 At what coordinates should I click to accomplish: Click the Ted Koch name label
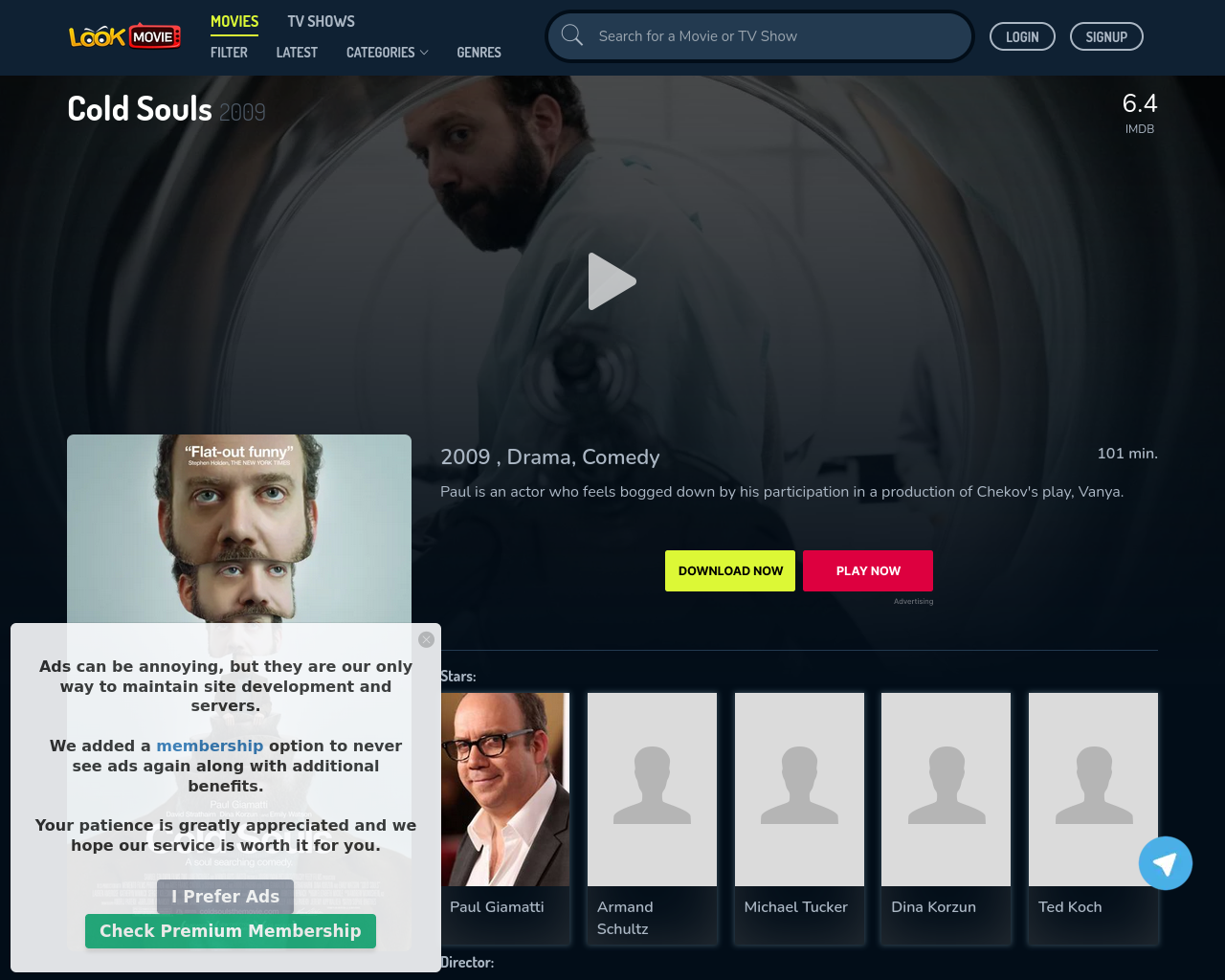point(1070,907)
